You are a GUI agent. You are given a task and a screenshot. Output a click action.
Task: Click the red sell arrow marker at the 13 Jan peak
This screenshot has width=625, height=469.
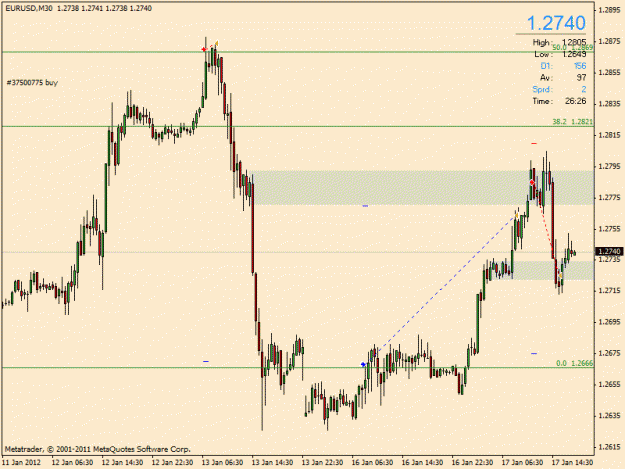click(x=204, y=49)
